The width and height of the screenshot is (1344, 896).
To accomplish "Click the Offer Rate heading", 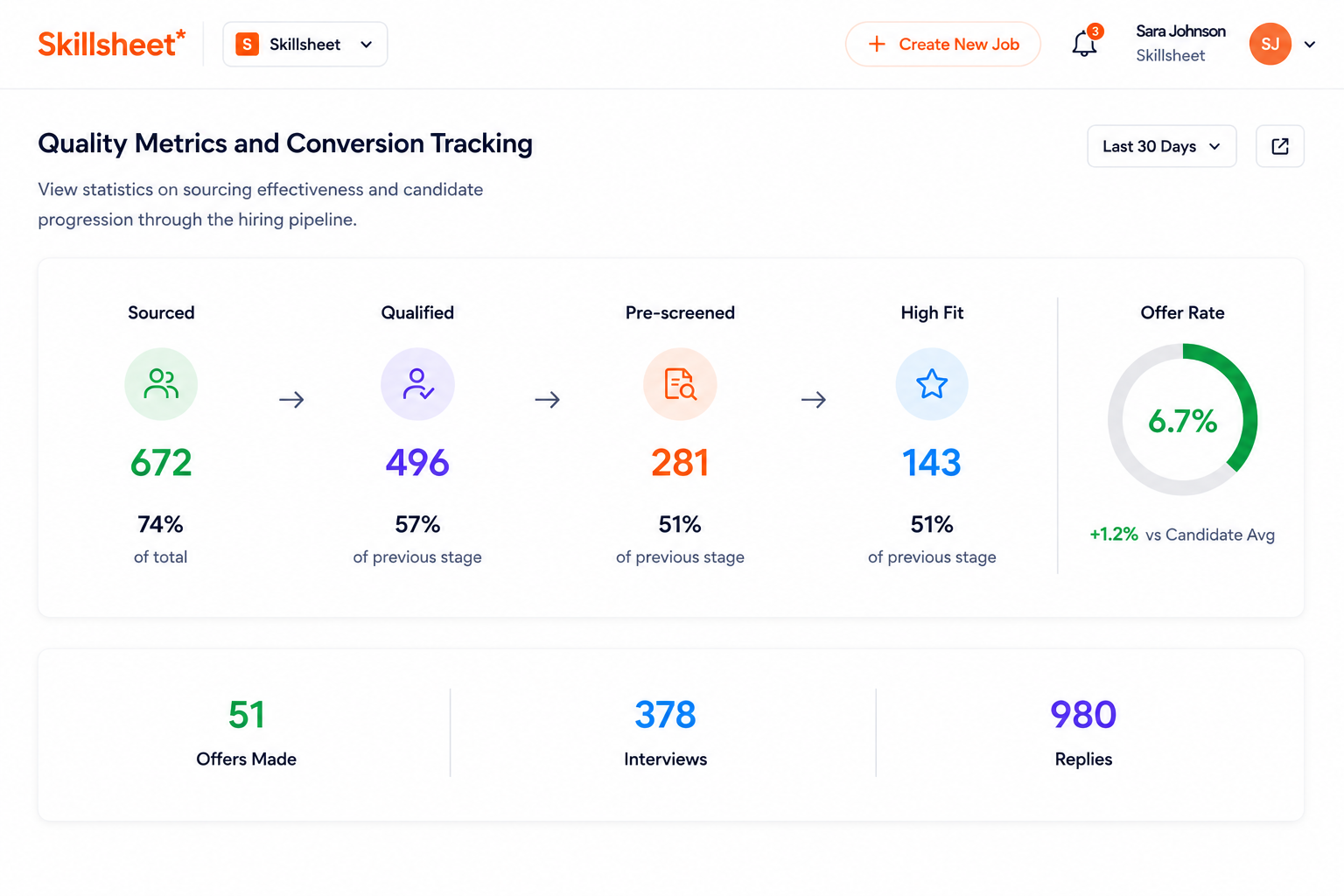I will click(x=1182, y=312).
